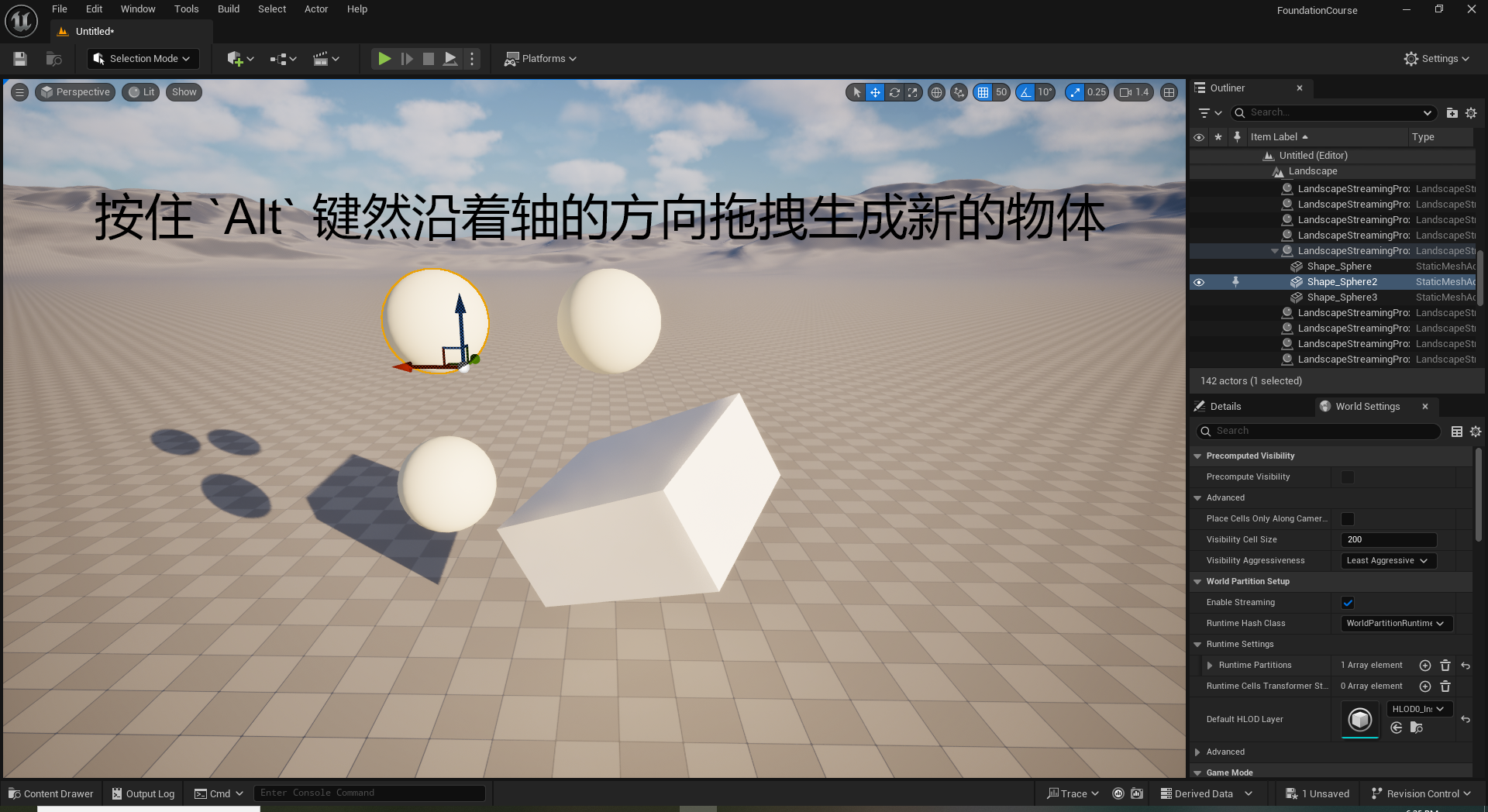Select Shape_Sphere3 in the Outliner
This screenshot has height=812, width=1488.
point(1342,298)
